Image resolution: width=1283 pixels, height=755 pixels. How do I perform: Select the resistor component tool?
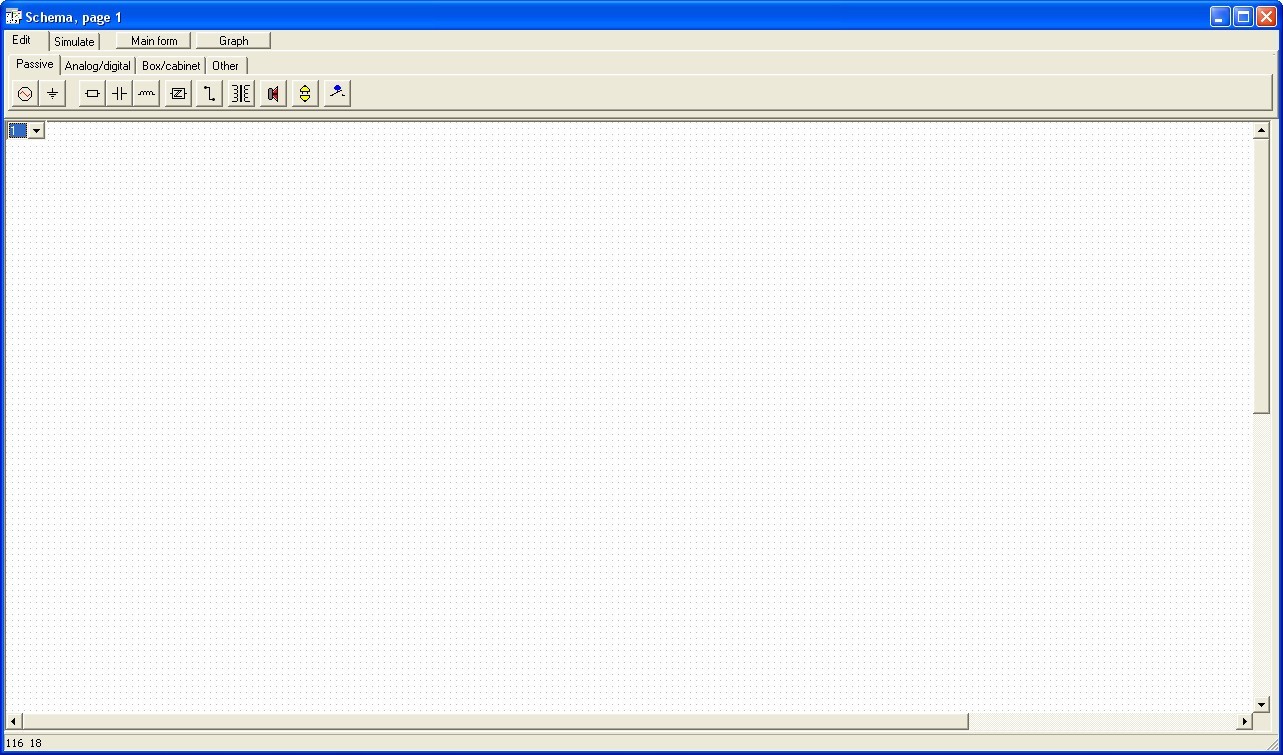point(92,94)
